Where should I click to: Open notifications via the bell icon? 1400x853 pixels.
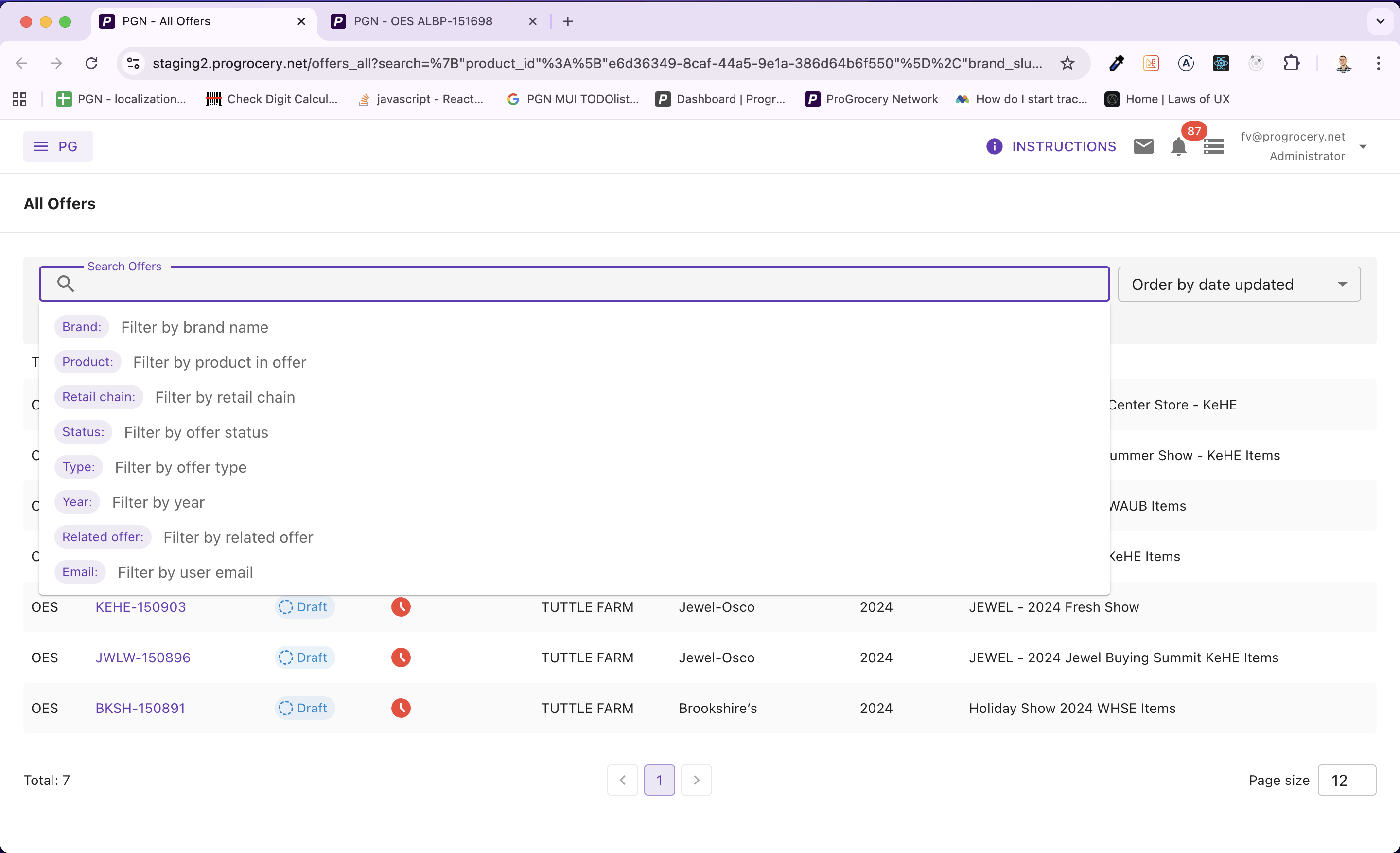point(1179,147)
